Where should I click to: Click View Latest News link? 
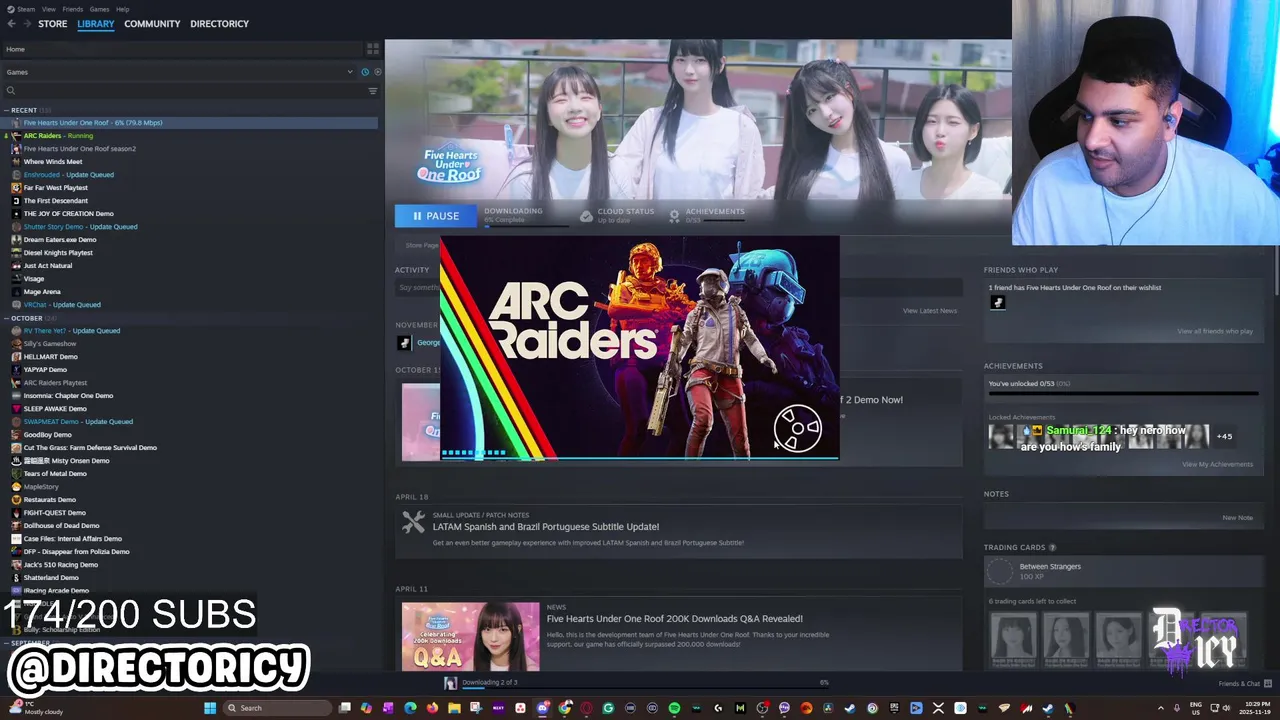pyautogui.click(x=930, y=311)
